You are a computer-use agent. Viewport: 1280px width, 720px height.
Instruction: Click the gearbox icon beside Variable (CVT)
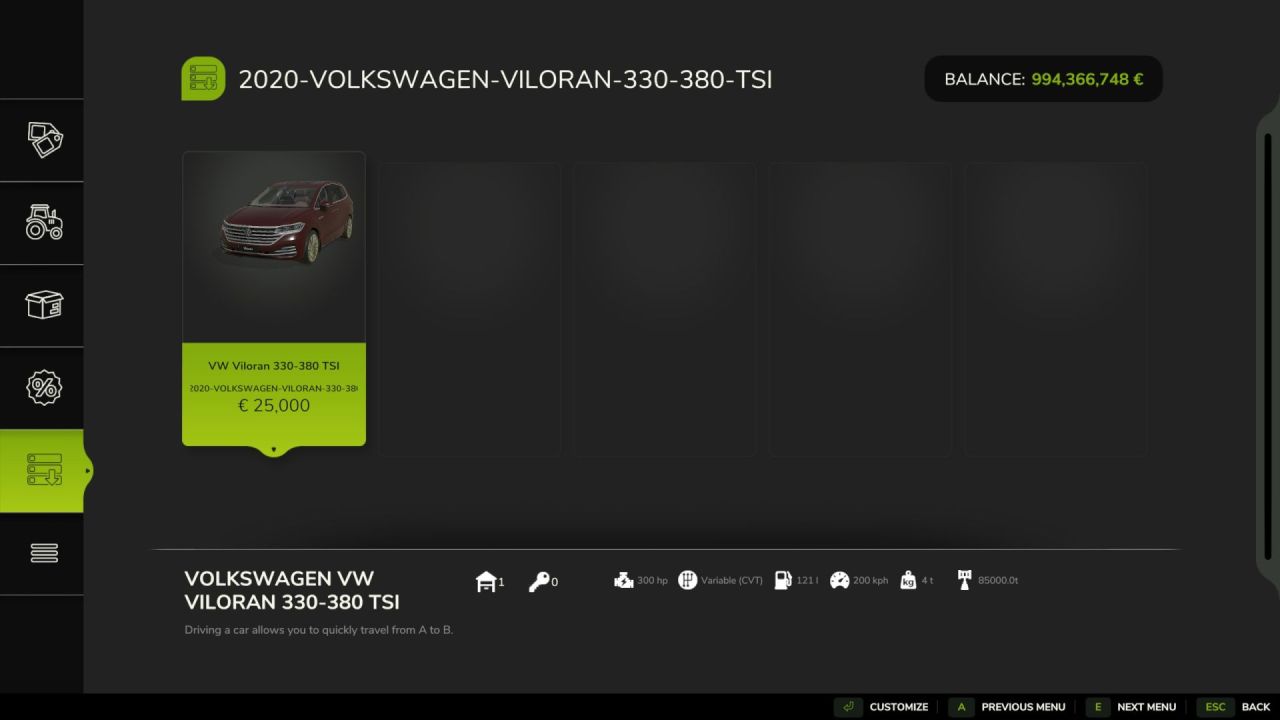tap(688, 580)
